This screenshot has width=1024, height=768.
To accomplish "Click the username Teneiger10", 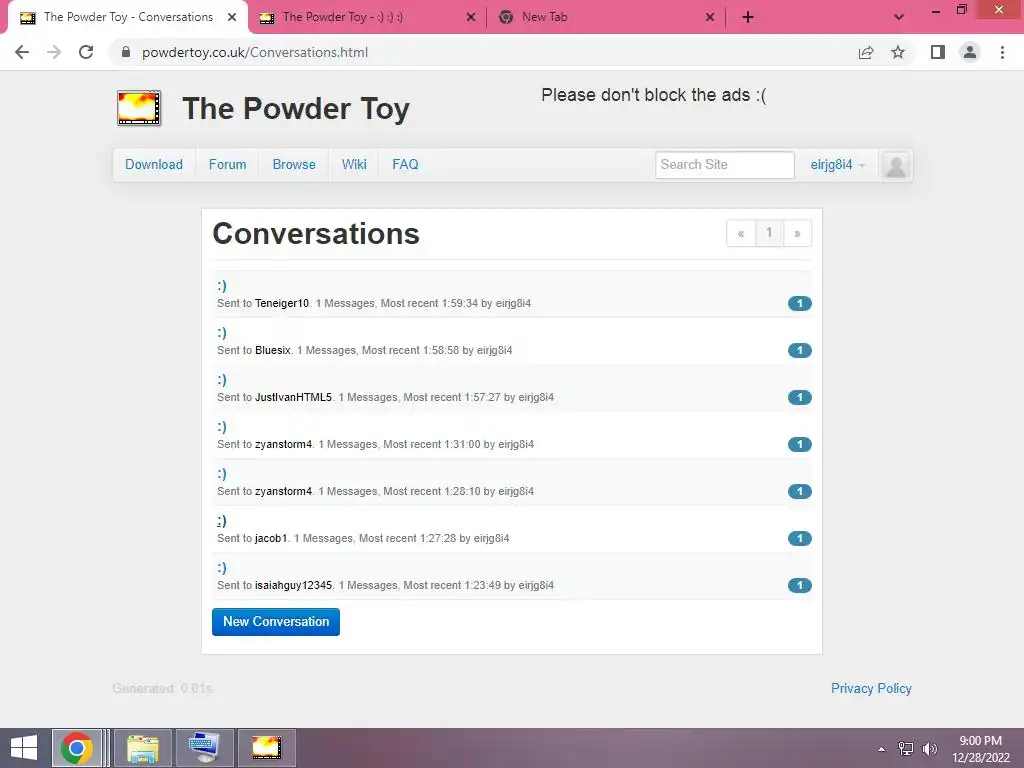I will pos(281,303).
